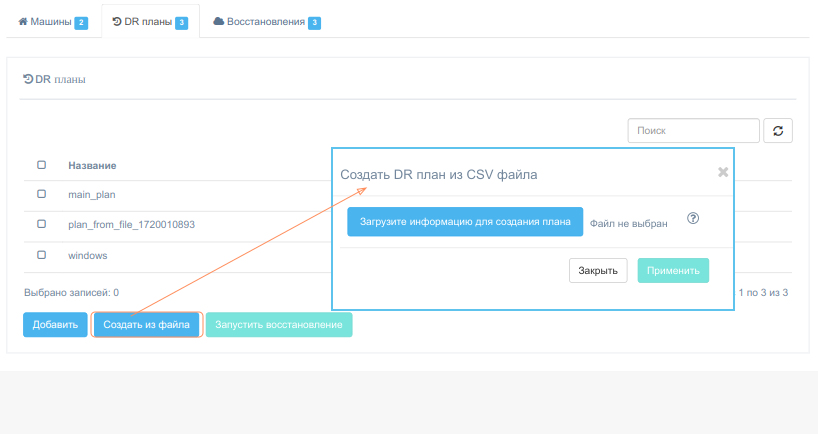The width and height of the screenshot is (818, 434).
Task: Click the Выбрано записей: 0 text
Action: [x=71, y=293]
